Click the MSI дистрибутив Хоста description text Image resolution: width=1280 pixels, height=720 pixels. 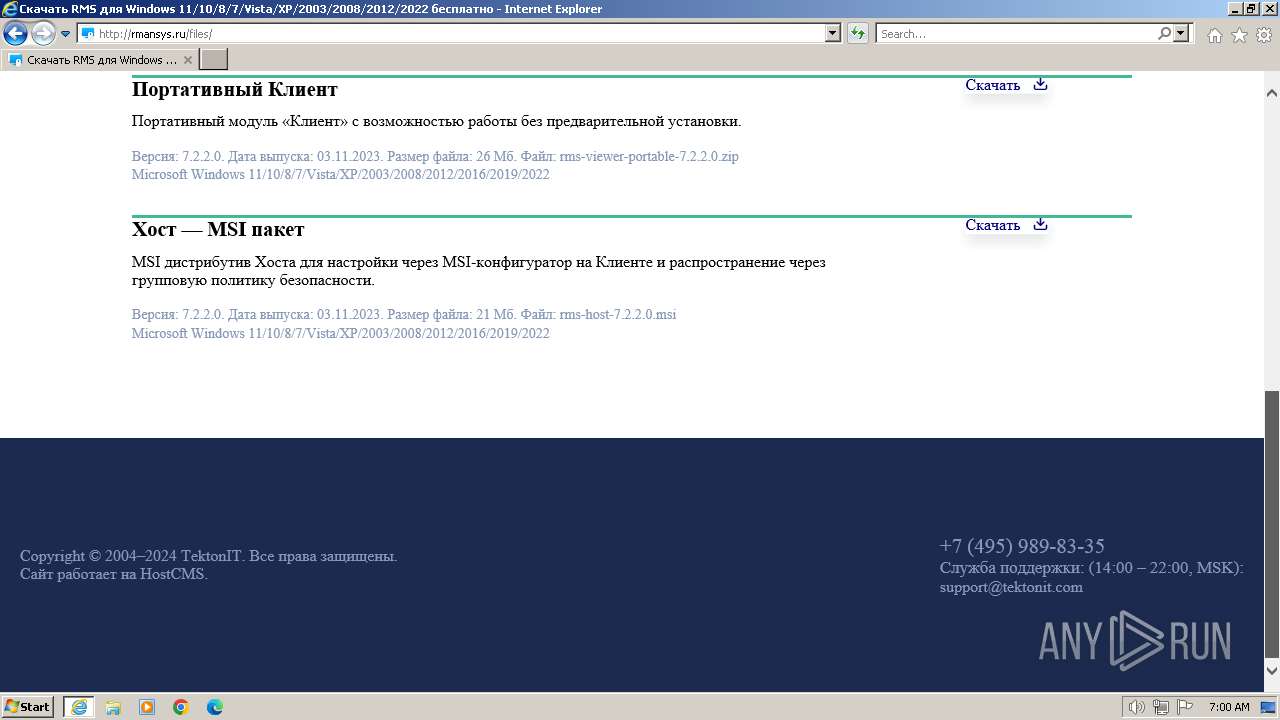pos(479,271)
